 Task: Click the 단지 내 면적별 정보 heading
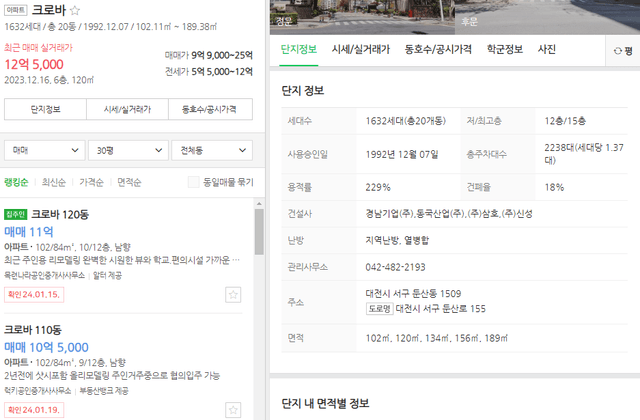coord(325,404)
